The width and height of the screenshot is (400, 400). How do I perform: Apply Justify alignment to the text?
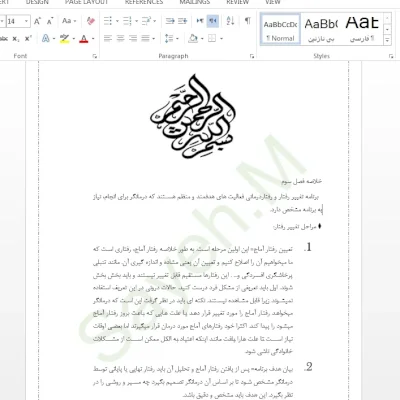point(146,38)
